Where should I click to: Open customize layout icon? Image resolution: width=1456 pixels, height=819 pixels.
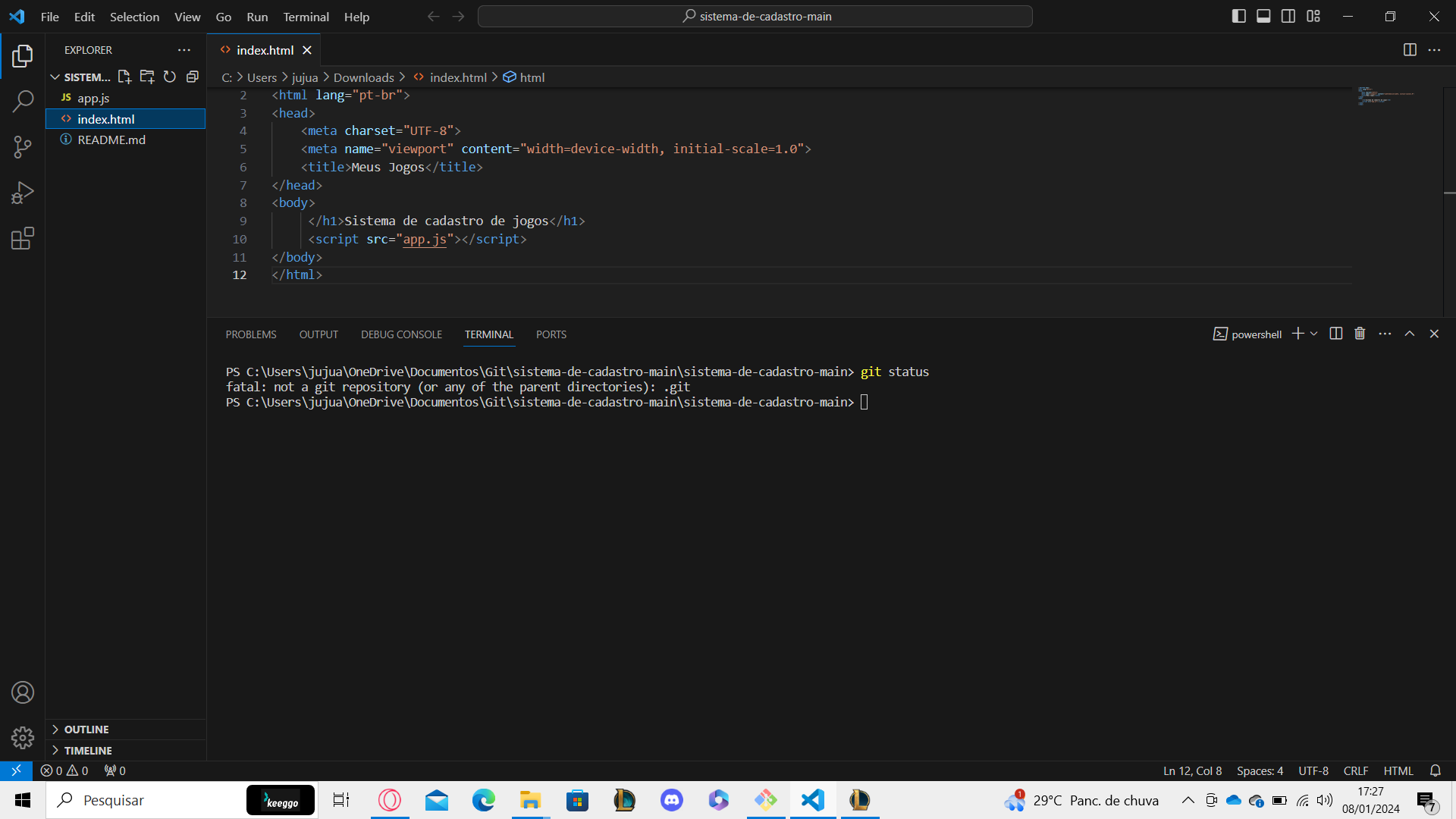[1313, 16]
